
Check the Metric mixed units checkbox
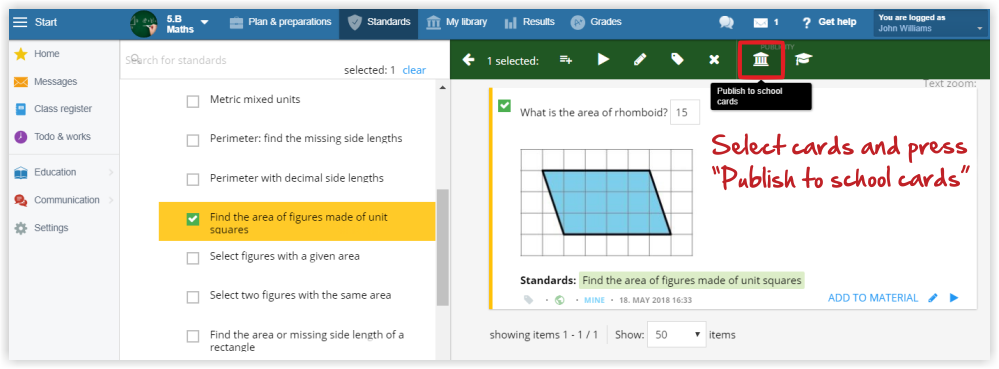(192, 101)
